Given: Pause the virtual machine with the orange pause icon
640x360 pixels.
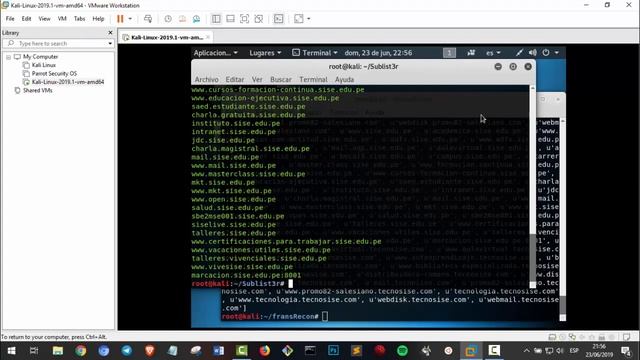Looking at the screenshot, I should tap(120, 19).
